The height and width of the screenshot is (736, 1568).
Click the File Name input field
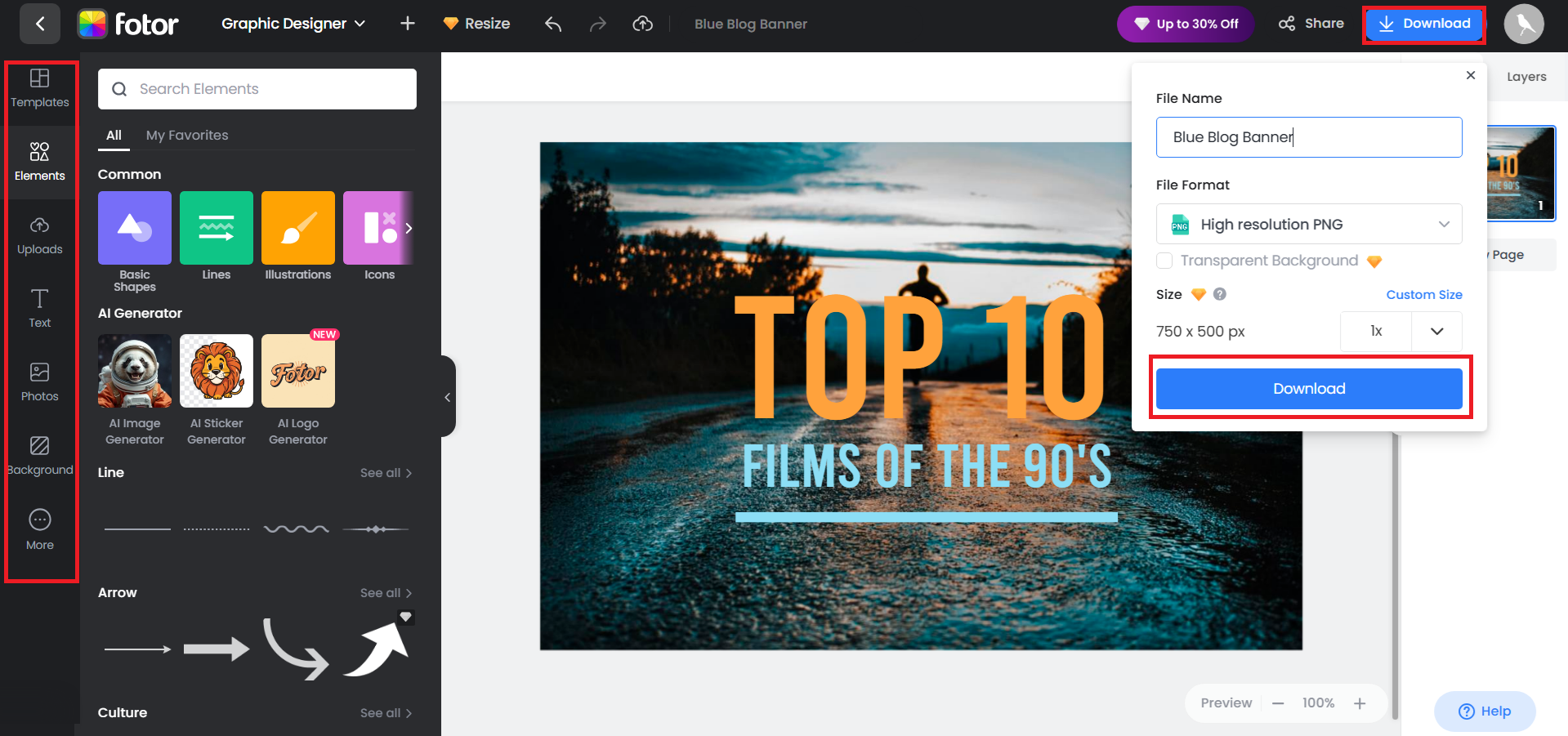1309,137
